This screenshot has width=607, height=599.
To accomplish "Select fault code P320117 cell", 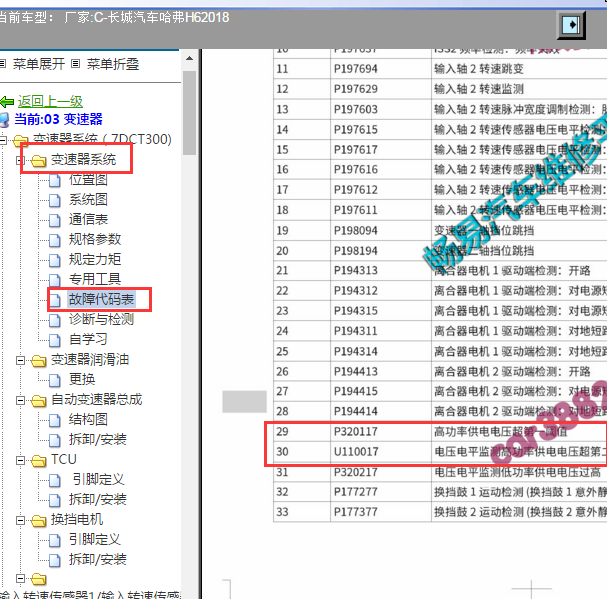I will coord(381,431).
